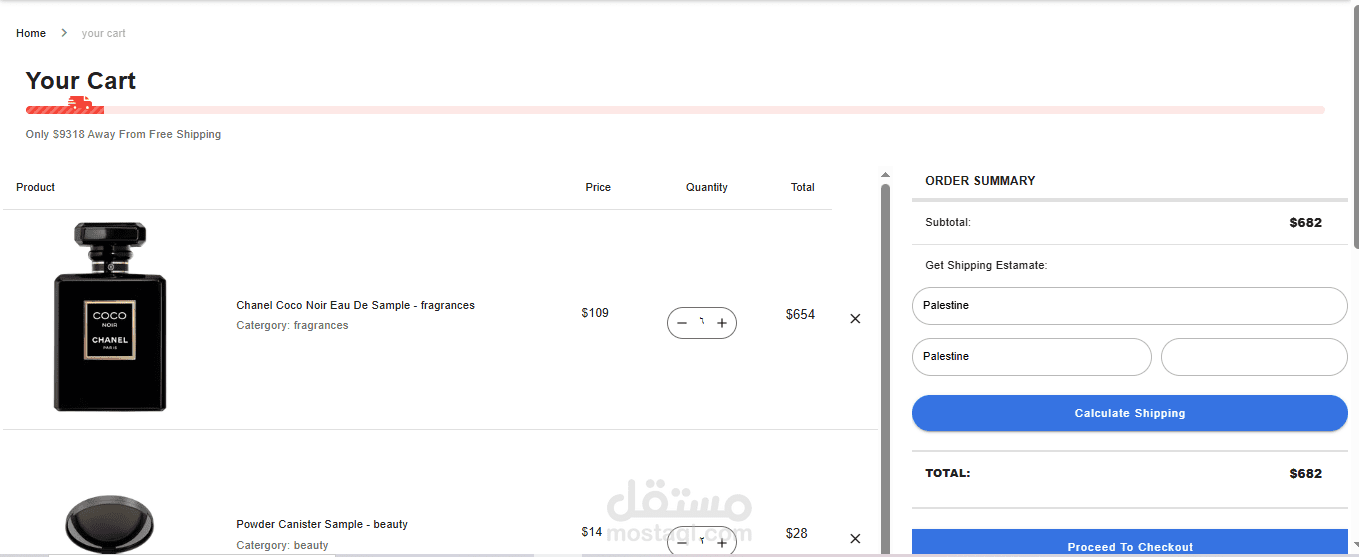Click 'Catergory: fragrances' text
The height and width of the screenshot is (557, 1359).
pos(292,325)
